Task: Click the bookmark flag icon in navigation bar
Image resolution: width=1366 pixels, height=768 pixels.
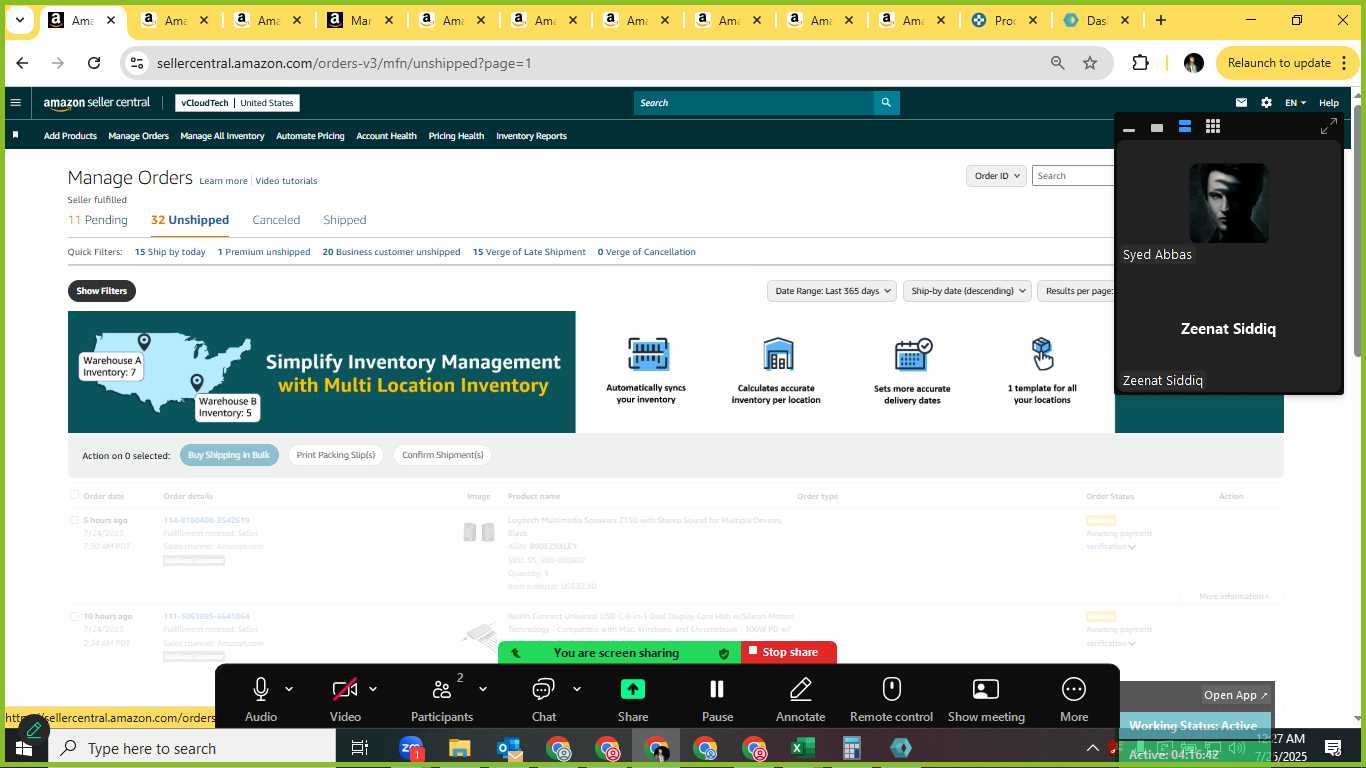Action: click(15, 135)
